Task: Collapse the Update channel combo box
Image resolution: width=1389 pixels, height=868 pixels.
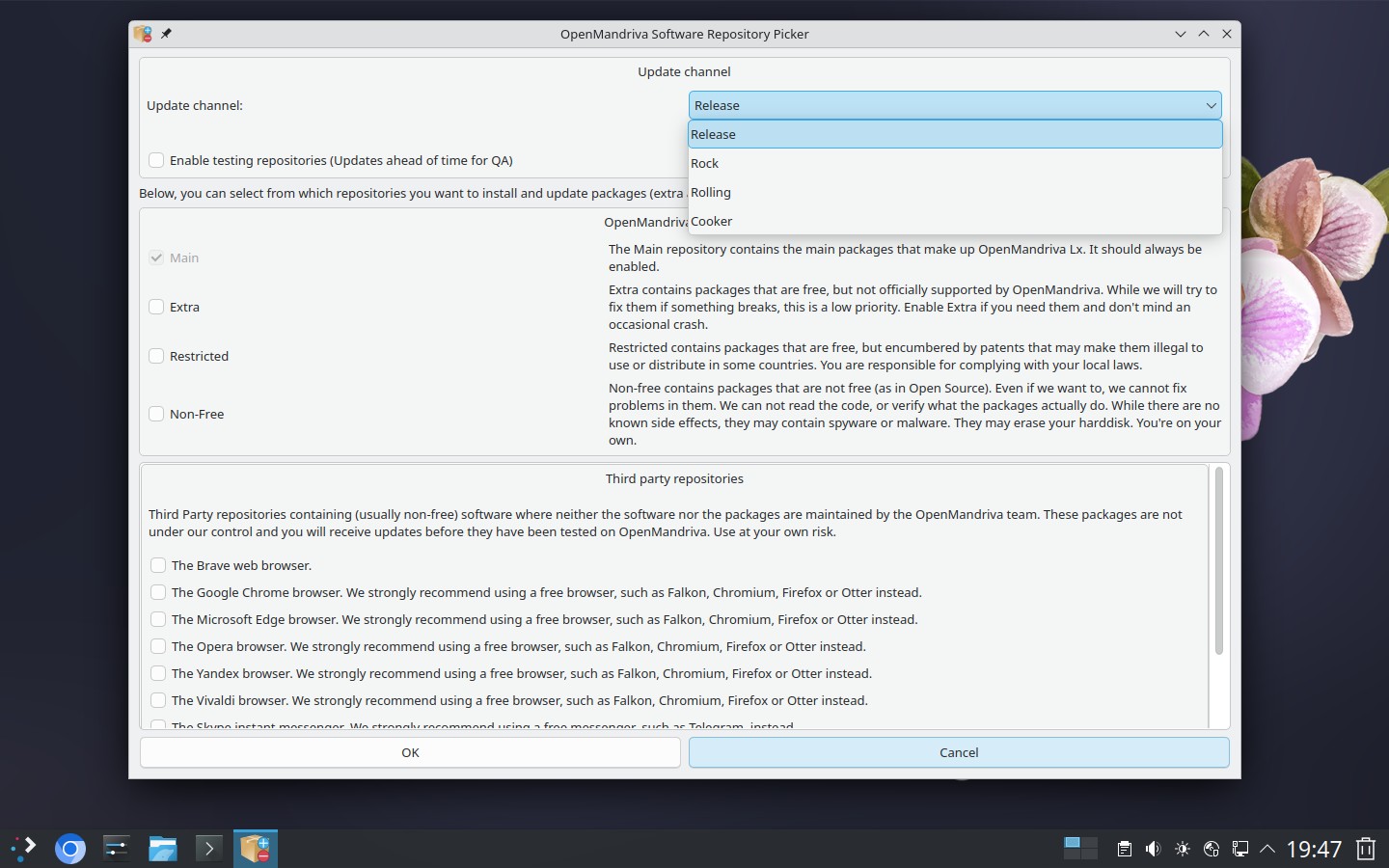Action: point(954,105)
